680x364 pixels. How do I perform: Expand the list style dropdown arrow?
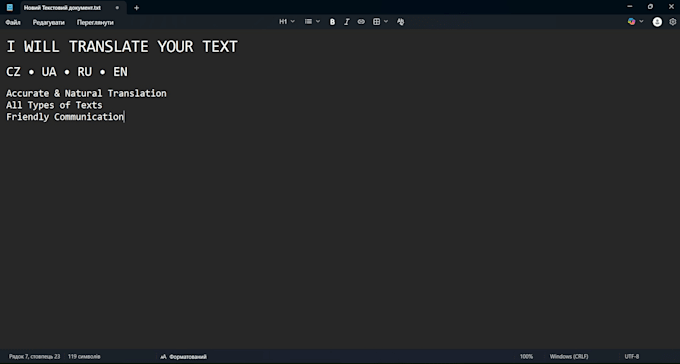tap(318, 22)
